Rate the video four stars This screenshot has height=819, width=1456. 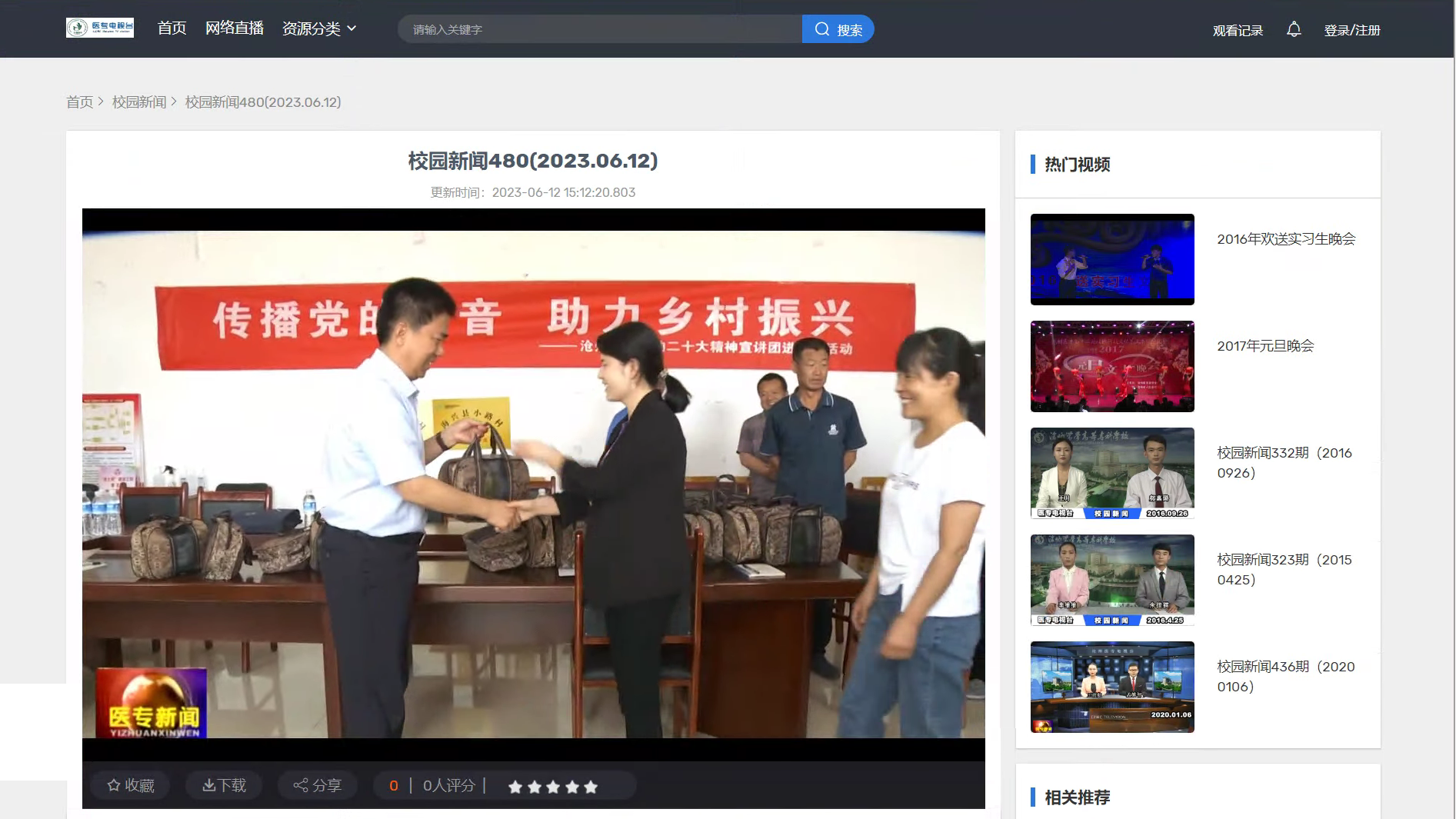tap(572, 787)
